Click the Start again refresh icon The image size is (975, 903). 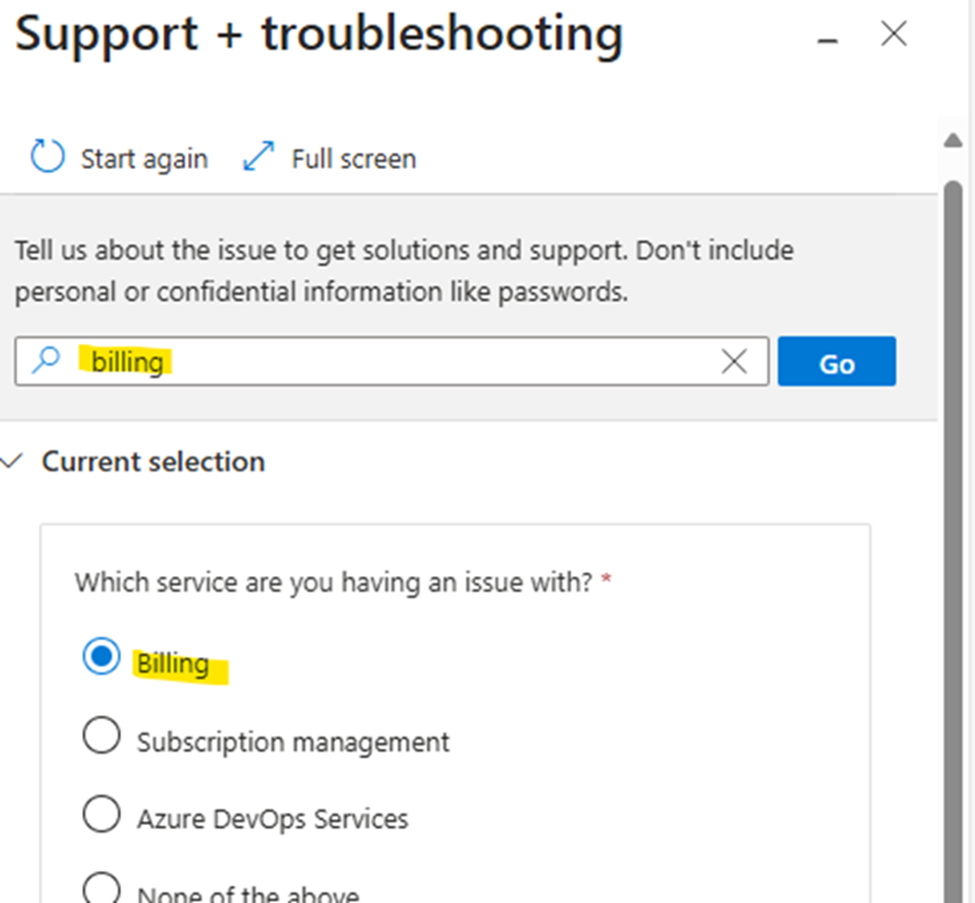(x=46, y=157)
